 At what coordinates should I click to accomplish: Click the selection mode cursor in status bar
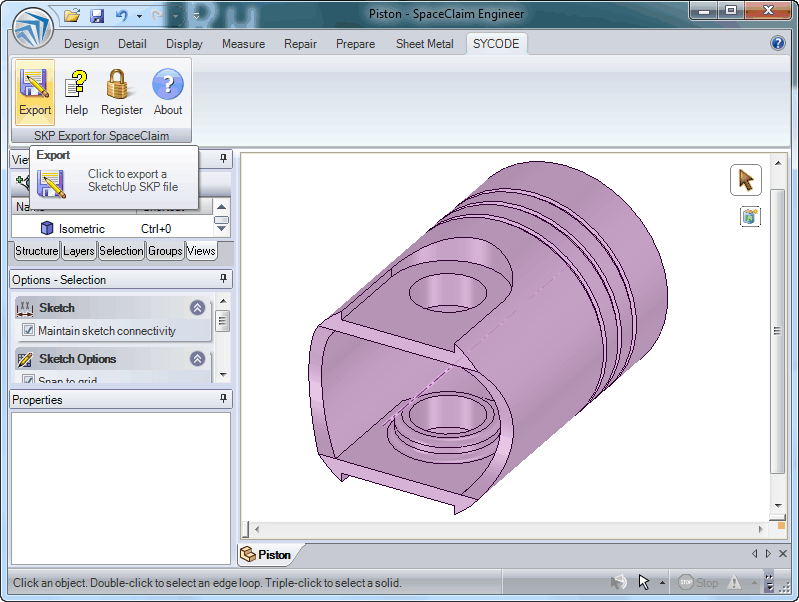644,582
